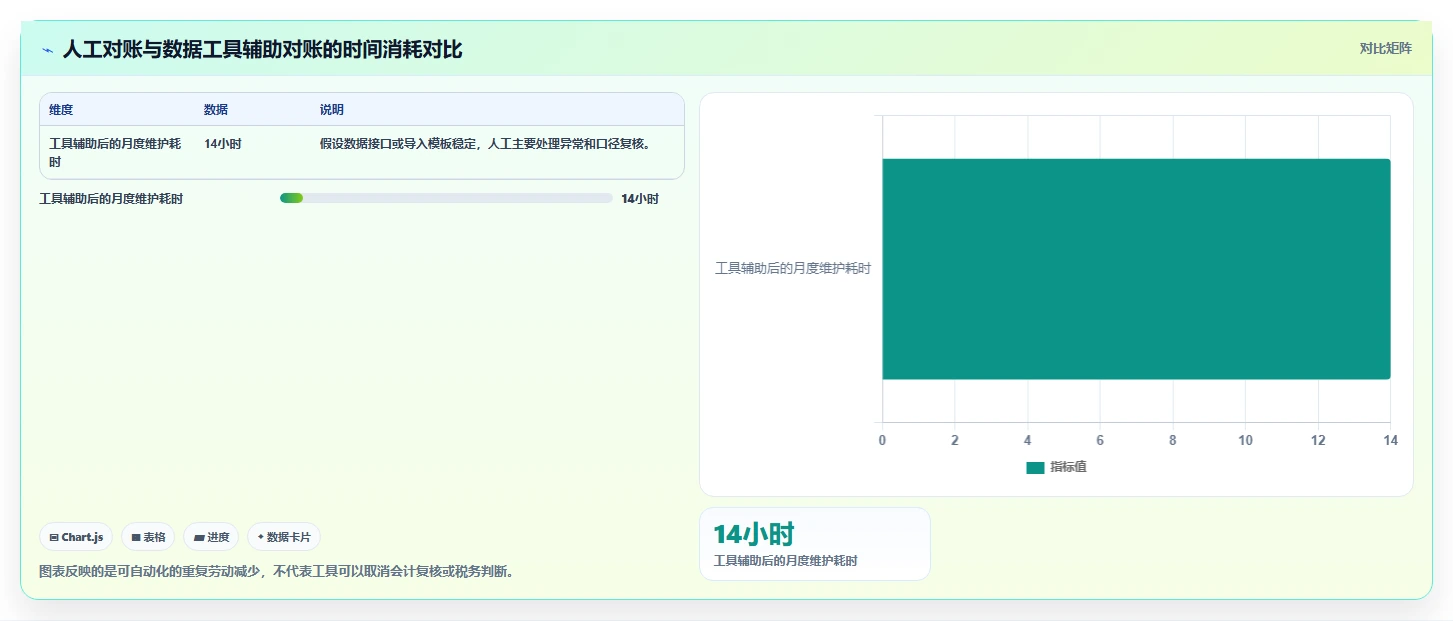The width and height of the screenshot is (1453, 621).
Task: Click x-axis tick label 0
Action: click(882, 441)
